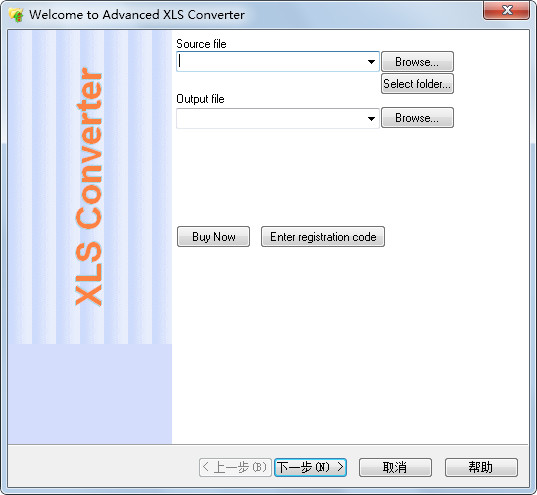The width and height of the screenshot is (537, 495).
Task: Close the Advanced XLS Converter window
Action: point(506,10)
